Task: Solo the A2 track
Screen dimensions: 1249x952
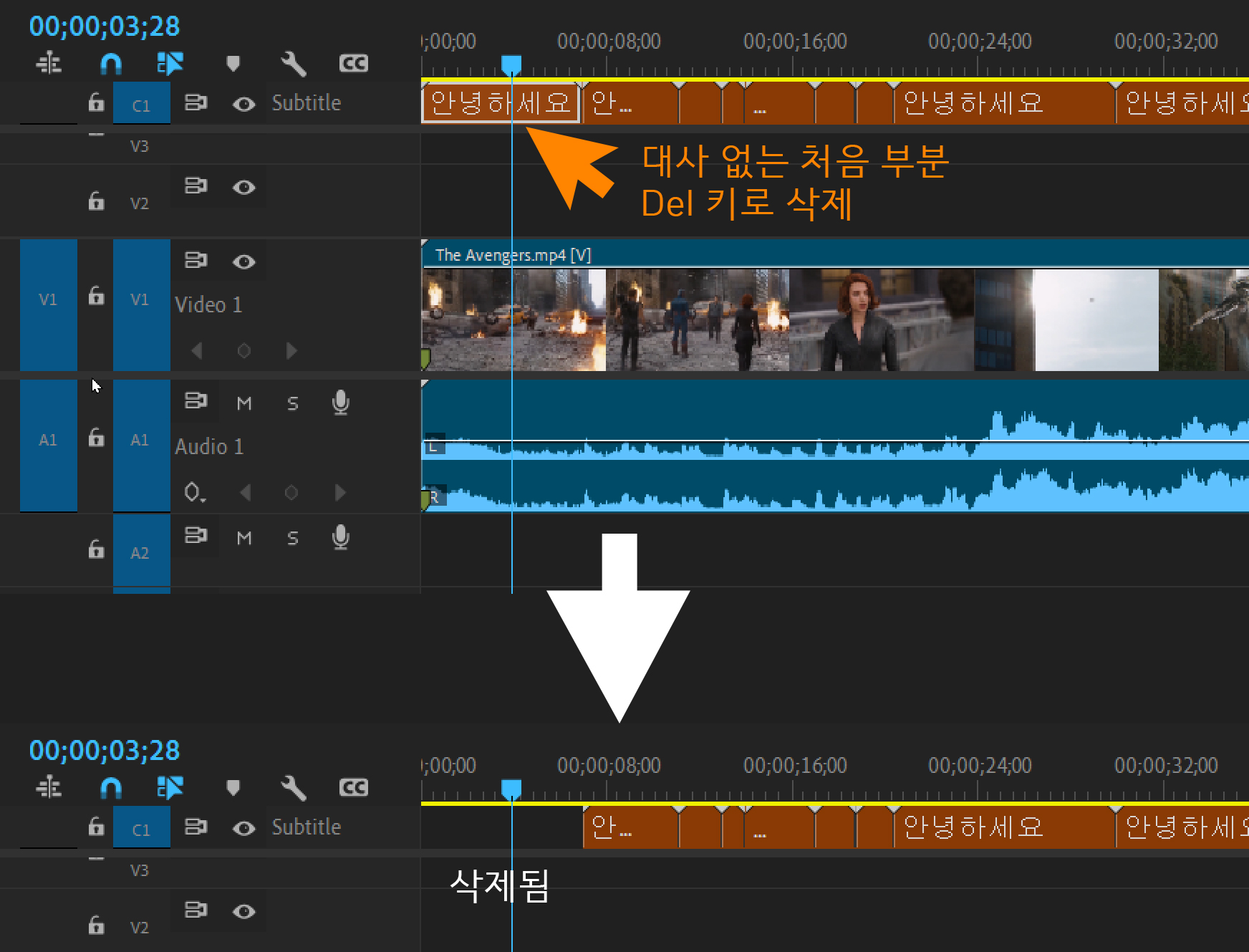Action: (292, 538)
